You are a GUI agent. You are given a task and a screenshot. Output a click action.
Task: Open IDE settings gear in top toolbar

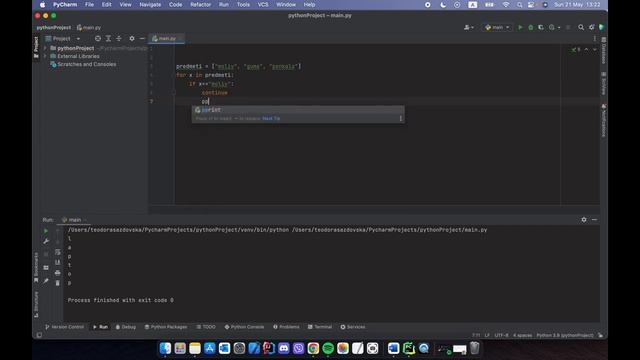[591, 27]
